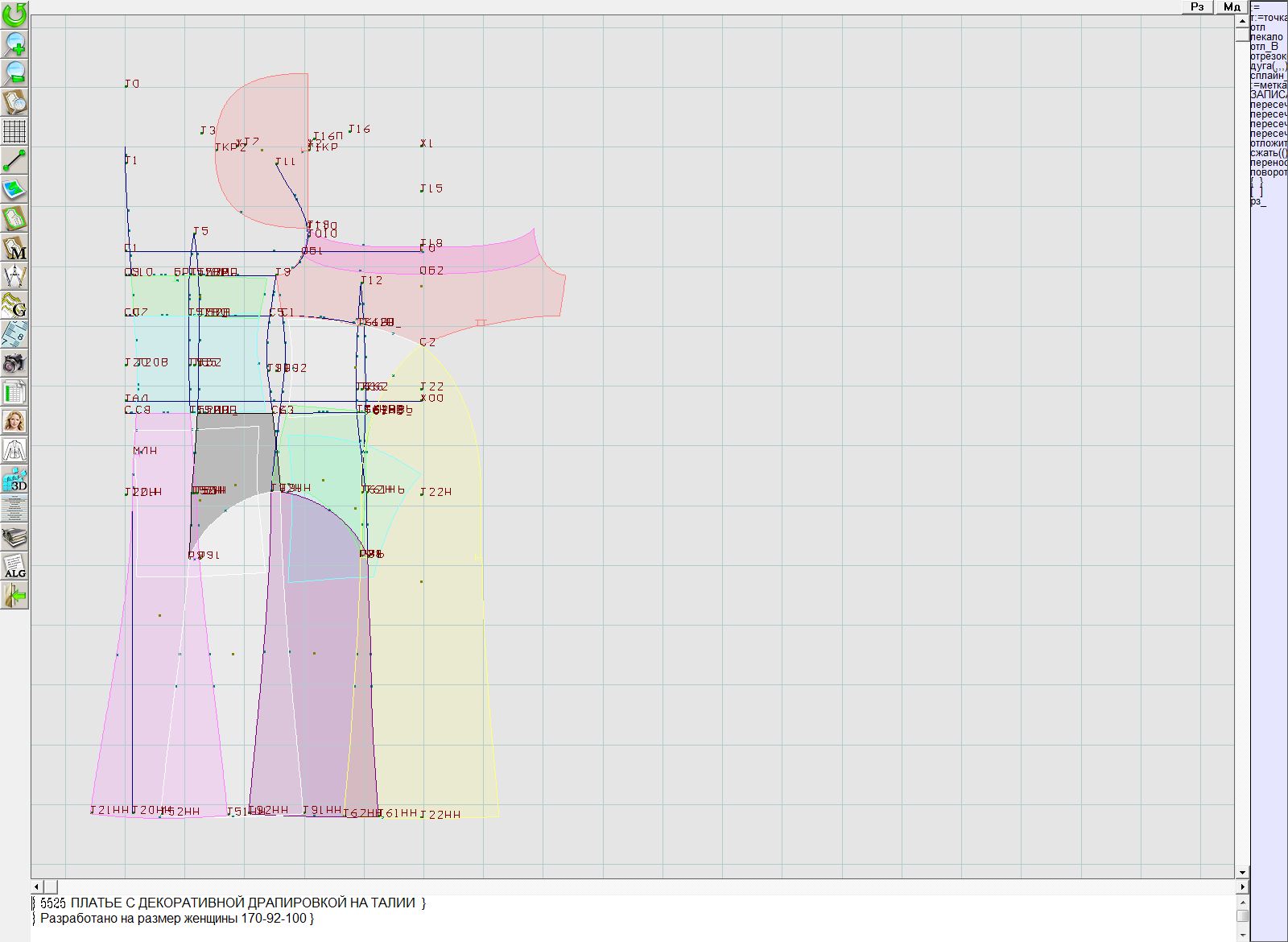1288x942 pixels.
Task: Click the camera snapshot icon
Action: tap(14, 363)
